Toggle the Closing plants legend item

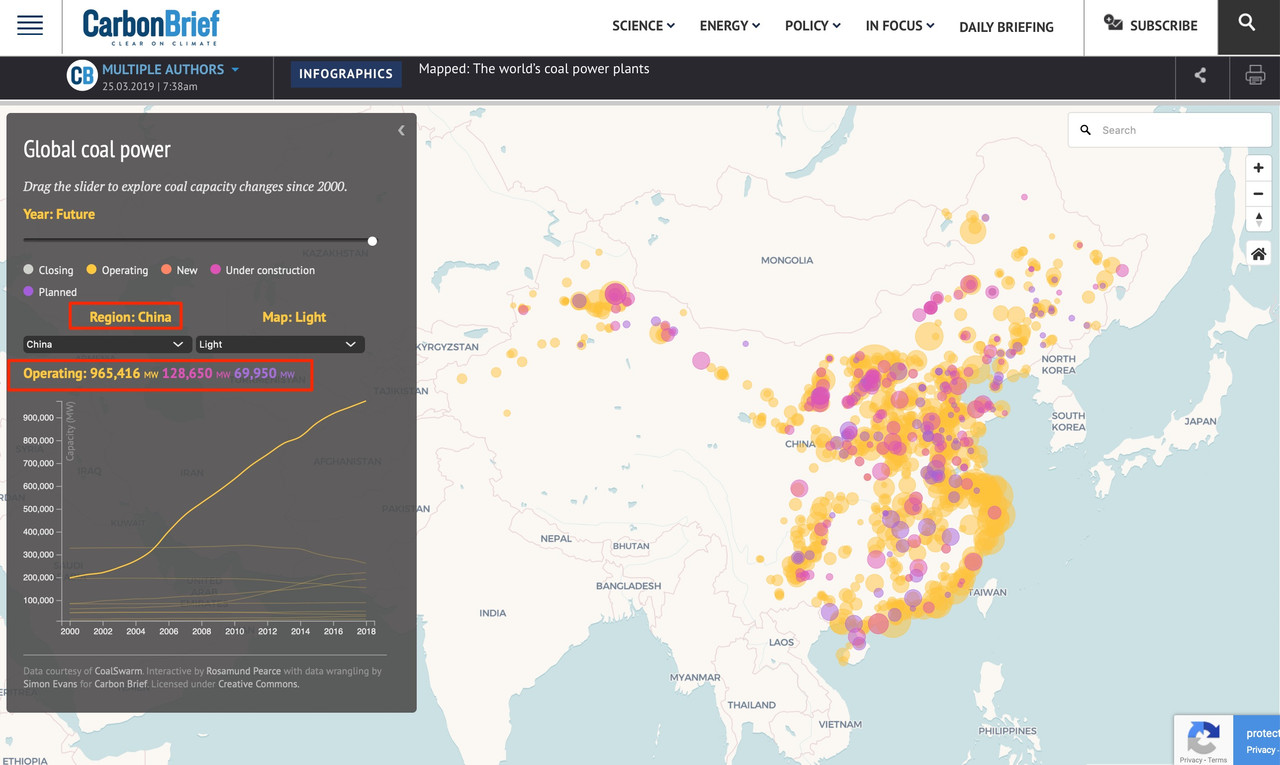48,270
